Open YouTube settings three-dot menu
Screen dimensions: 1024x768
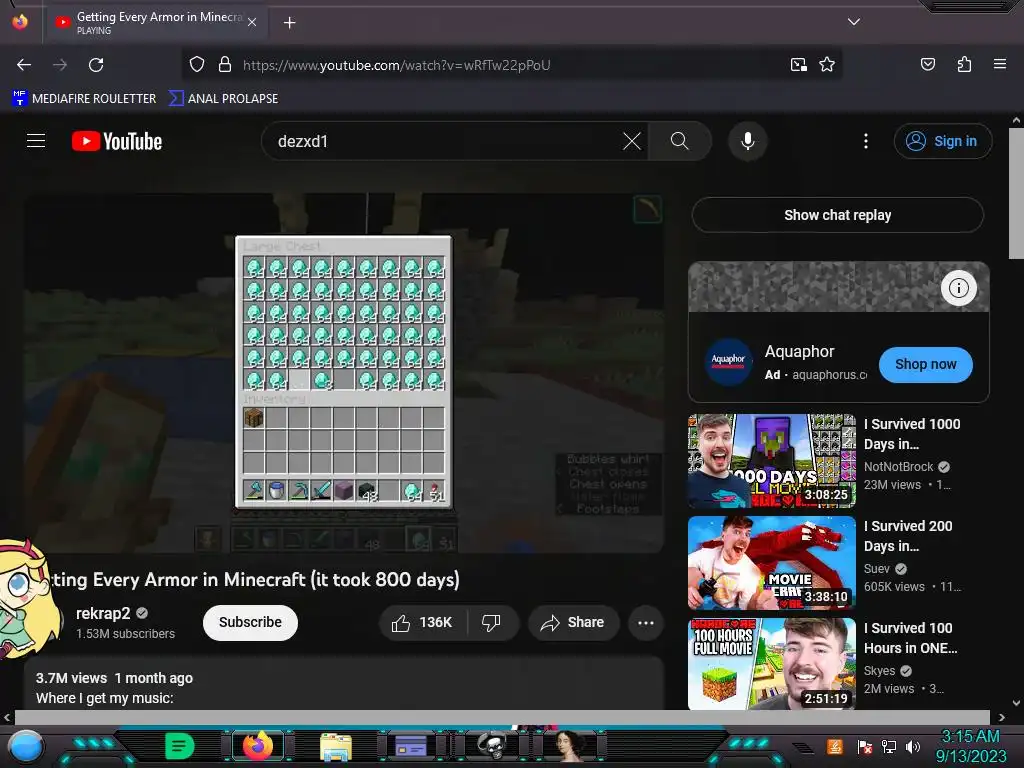(866, 141)
